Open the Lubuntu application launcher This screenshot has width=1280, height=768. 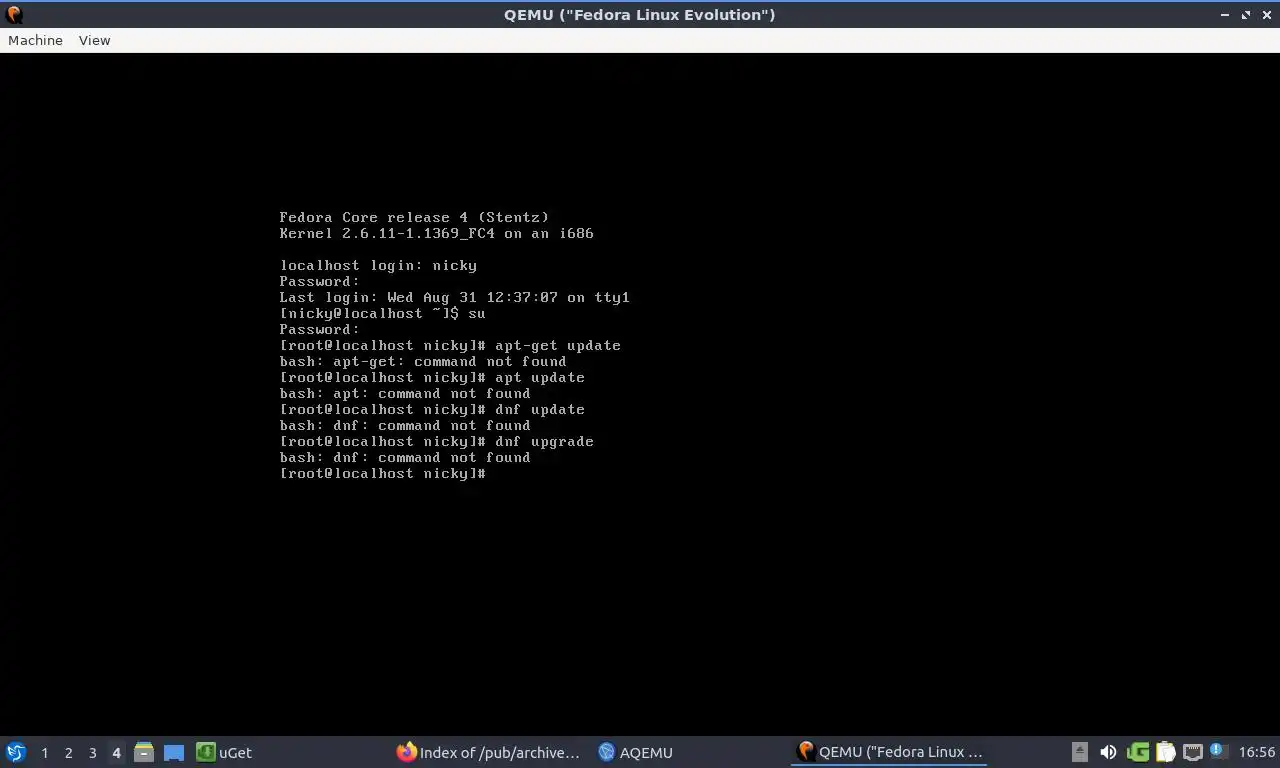point(16,752)
